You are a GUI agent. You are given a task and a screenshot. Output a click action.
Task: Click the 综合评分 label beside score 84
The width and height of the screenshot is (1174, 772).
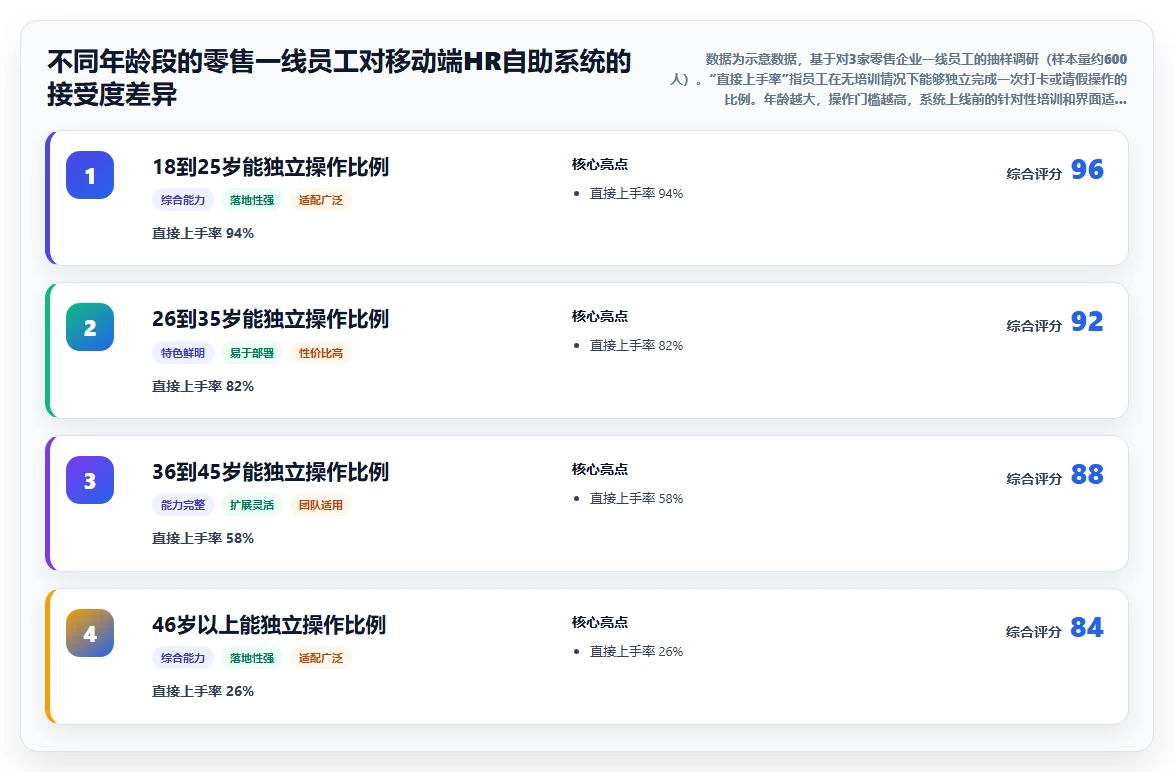tap(1034, 632)
